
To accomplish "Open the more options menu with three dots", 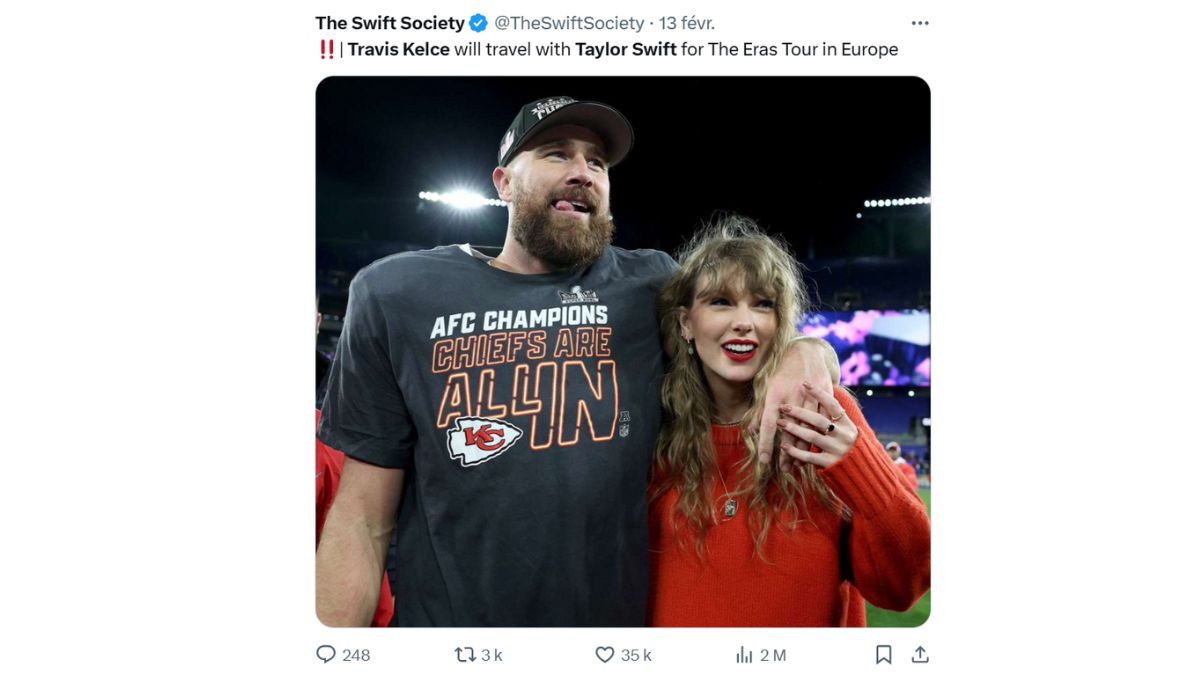I will pyautogui.click(x=921, y=21).
